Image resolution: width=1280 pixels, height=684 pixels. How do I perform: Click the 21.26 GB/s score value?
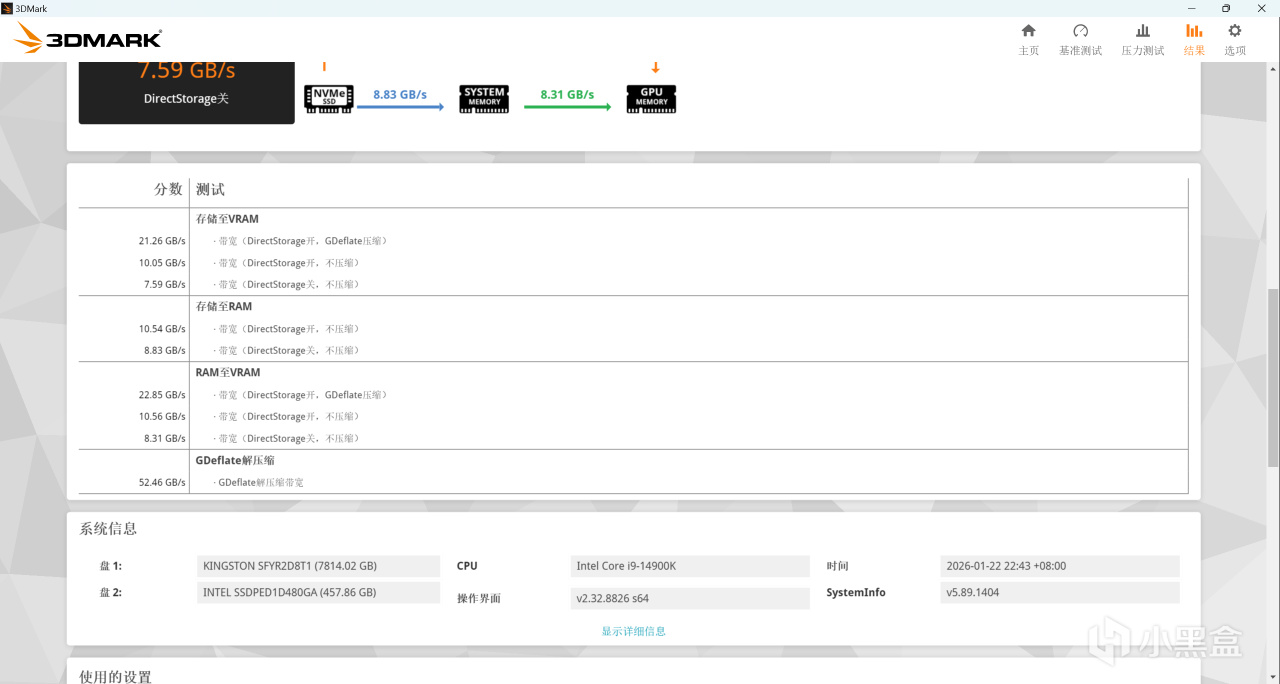click(162, 241)
